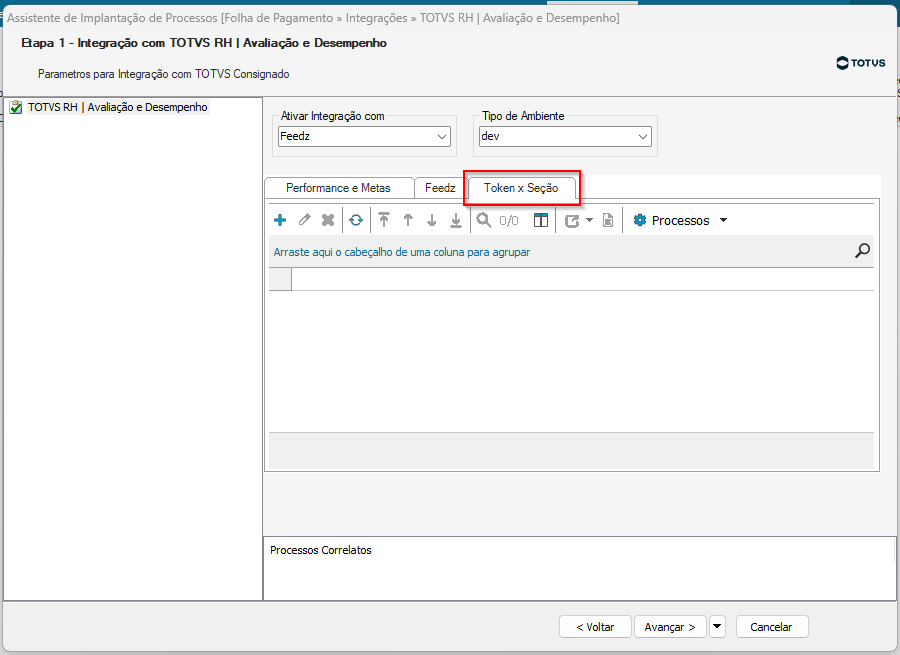Click the Processos Correlatos label
This screenshot has width=900, height=655.
[320, 550]
